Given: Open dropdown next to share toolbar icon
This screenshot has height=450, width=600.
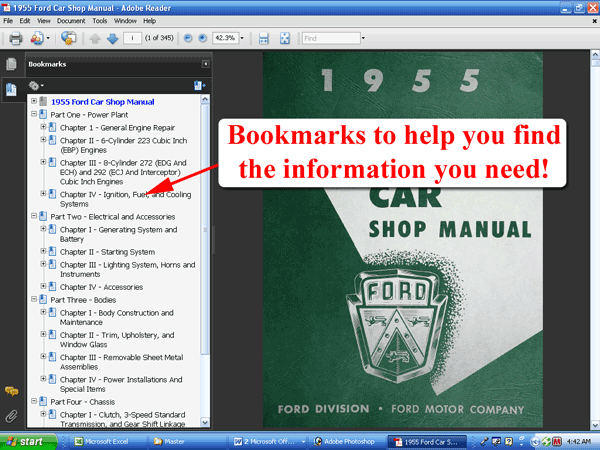Looking at the screenshot, I should pos(48,38).
